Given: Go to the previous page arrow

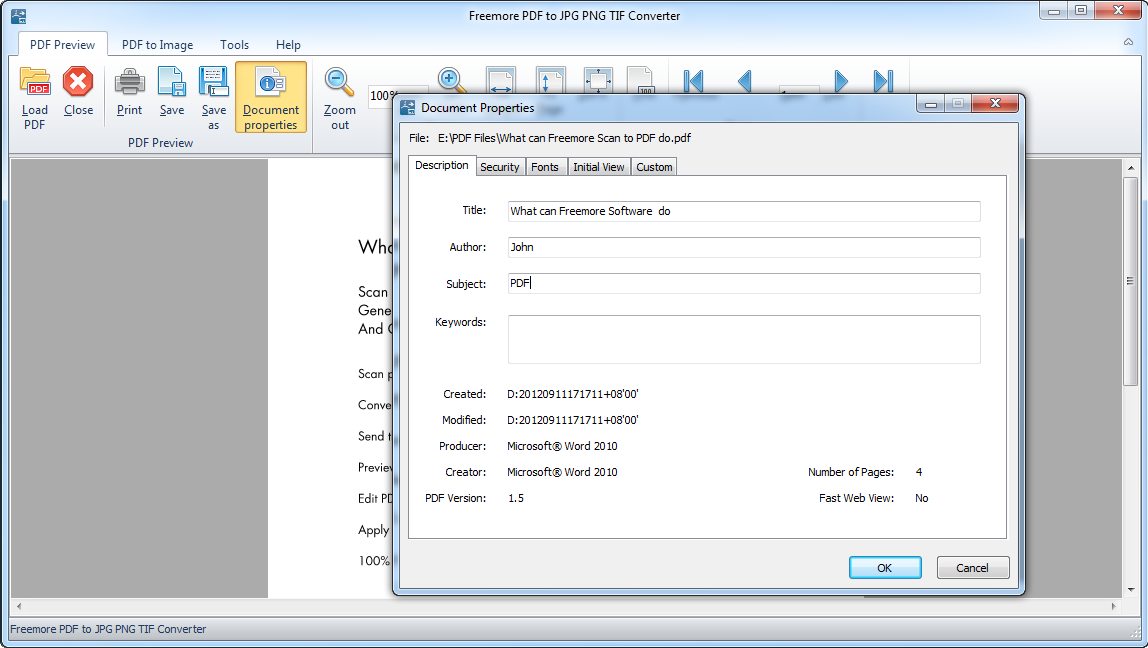Looking at the screenshot, I should pos(745,81).
